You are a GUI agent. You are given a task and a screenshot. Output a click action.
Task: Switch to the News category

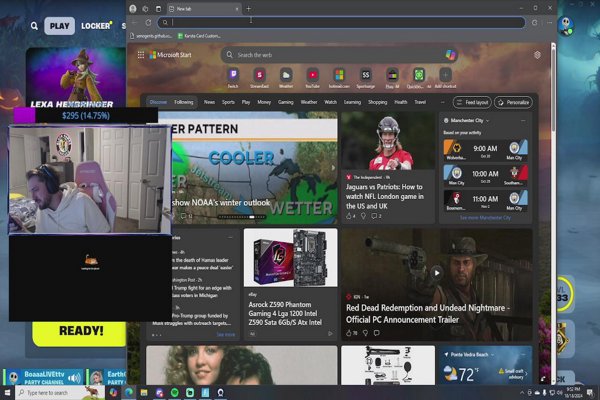tap(209, 102)
